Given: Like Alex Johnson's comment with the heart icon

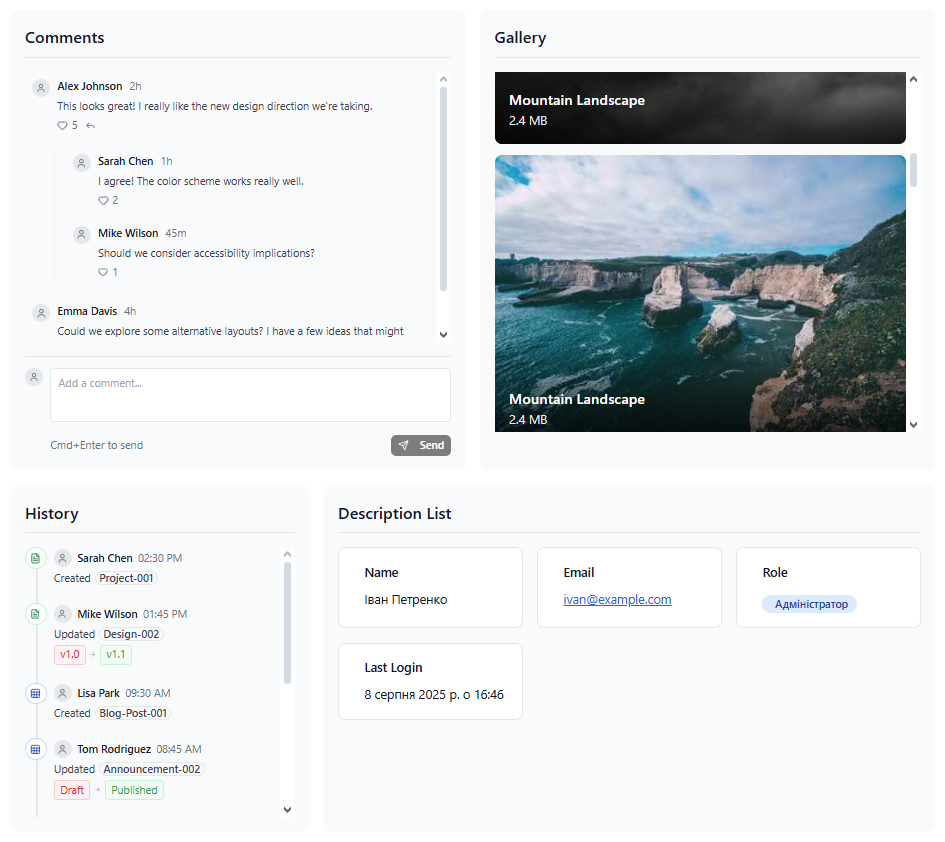Looking at the screenshot, I should (62, 125).
